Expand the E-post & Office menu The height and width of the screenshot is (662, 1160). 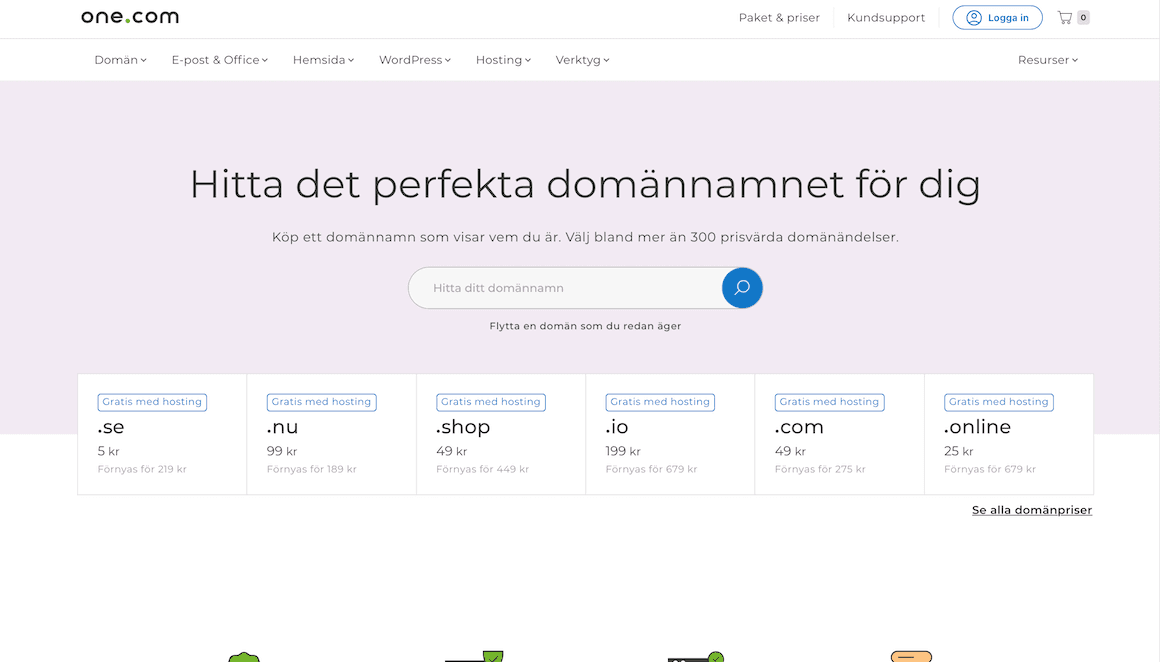(x=220, y=60)
